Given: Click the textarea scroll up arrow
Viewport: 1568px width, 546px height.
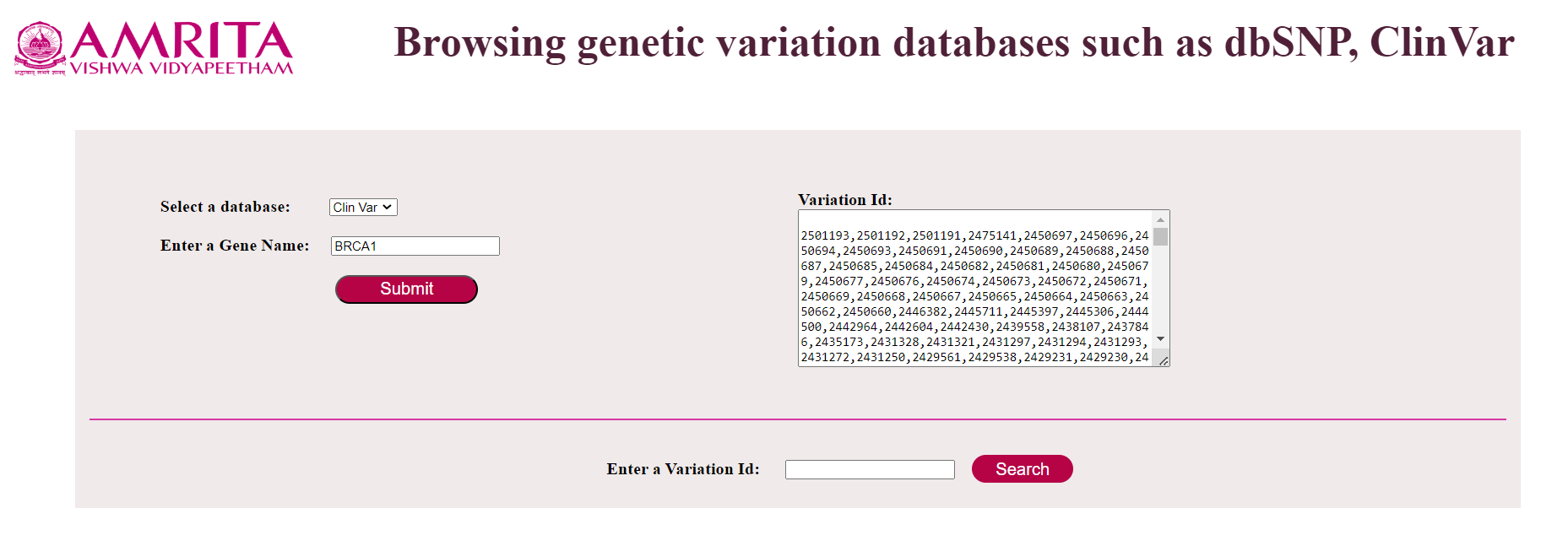Looking at the screenshot, I should [1161, 219].
